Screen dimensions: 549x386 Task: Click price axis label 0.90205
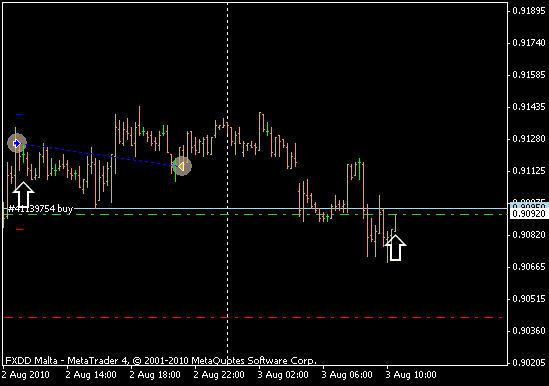pos(529,363)
